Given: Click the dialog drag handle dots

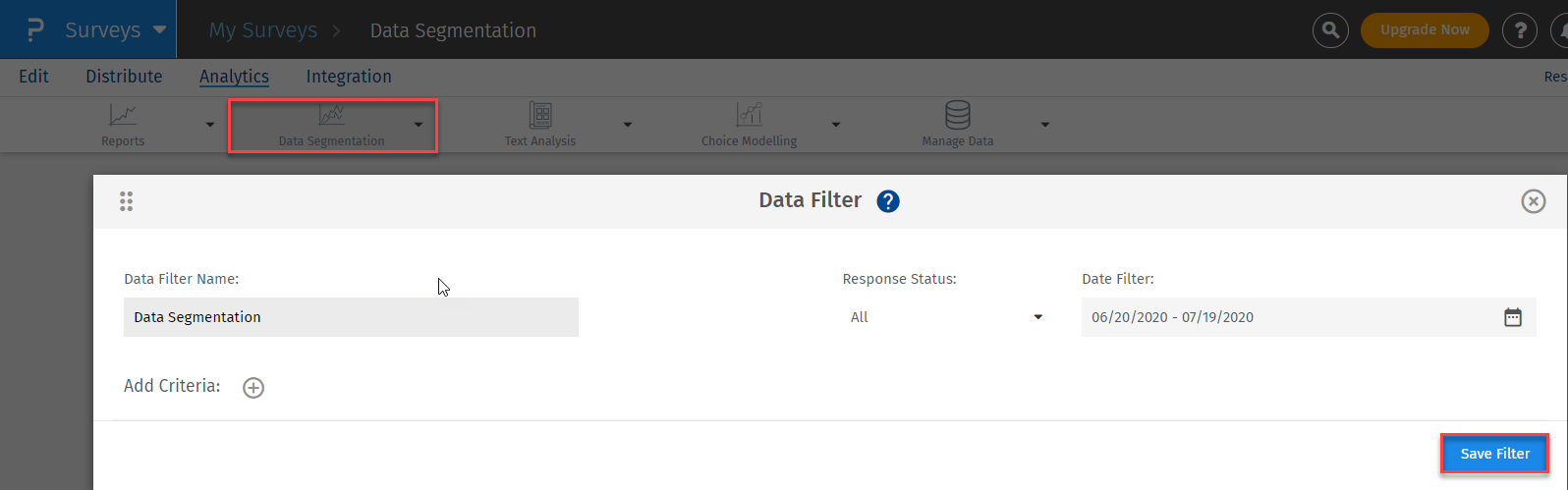Looking at the screenshot, I should click(126, 201).
